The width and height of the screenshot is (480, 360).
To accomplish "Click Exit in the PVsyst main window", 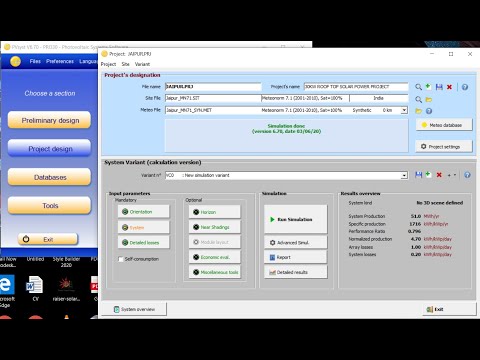I will coord(48,239).
